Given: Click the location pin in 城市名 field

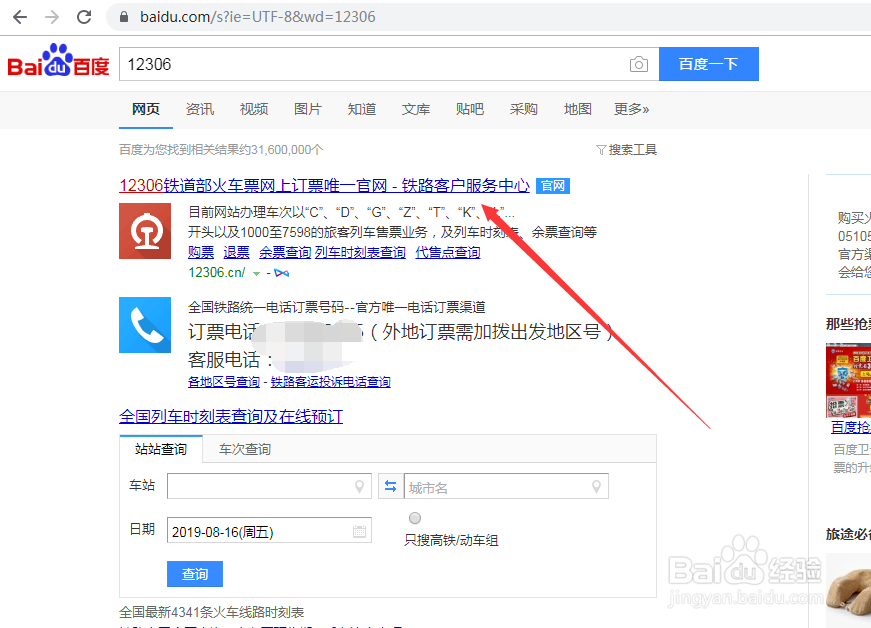Looking at the screenshot, I should [596, 487].
